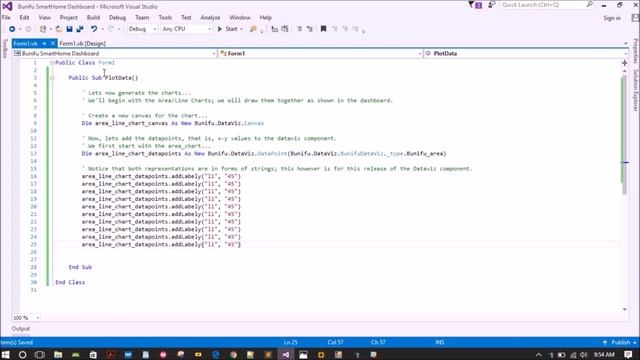Open the PlotData member navigation dropdown
Screen dimensions: 640x360
tap(526, 53)
